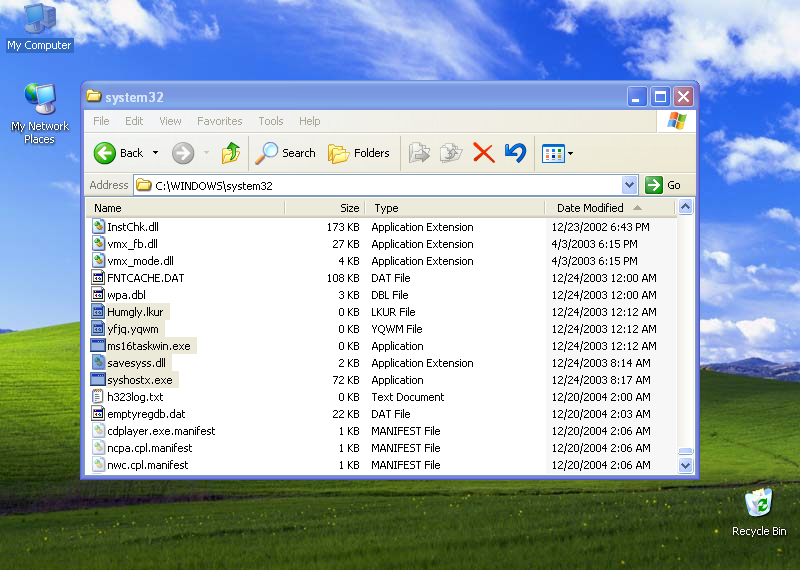
Task: Click the file name Humgly.lkur
Action: pyautogui.click(x=135, y=312)
